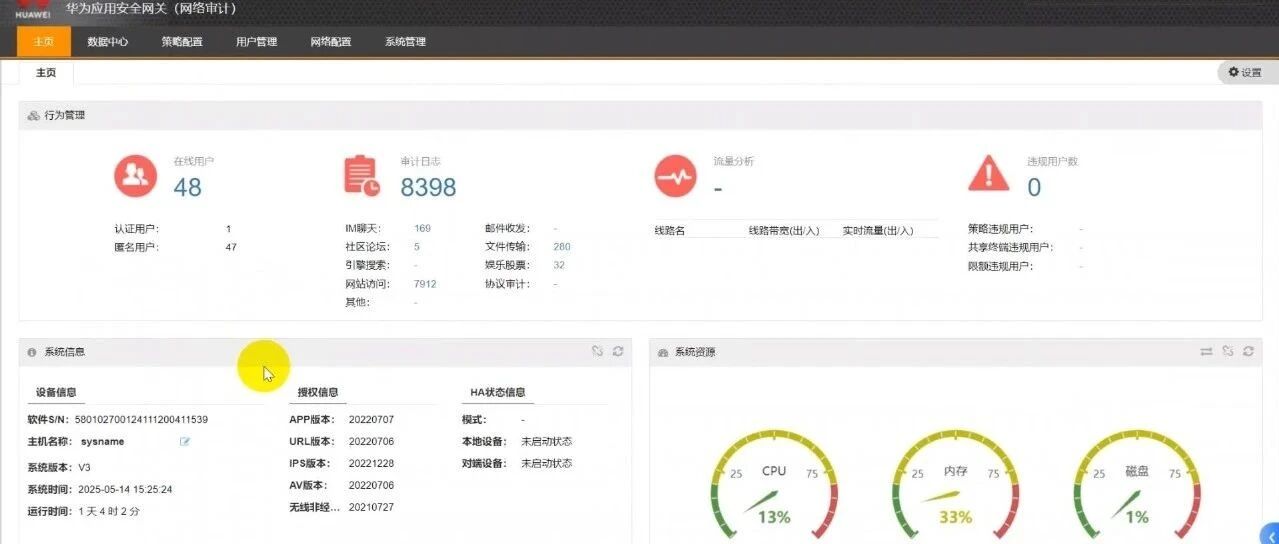Image resolution: width=1279 pixels, height=544 pixels.
Task: Click the 共享终端违规用户 label
Action: coord(1010,247)
